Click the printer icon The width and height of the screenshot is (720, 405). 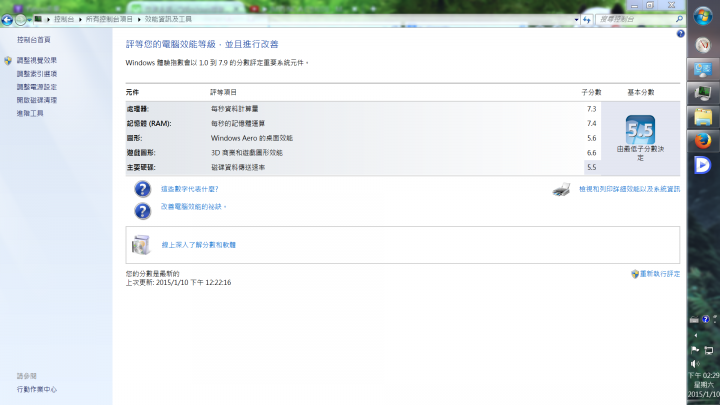click(x=561, y=189)
